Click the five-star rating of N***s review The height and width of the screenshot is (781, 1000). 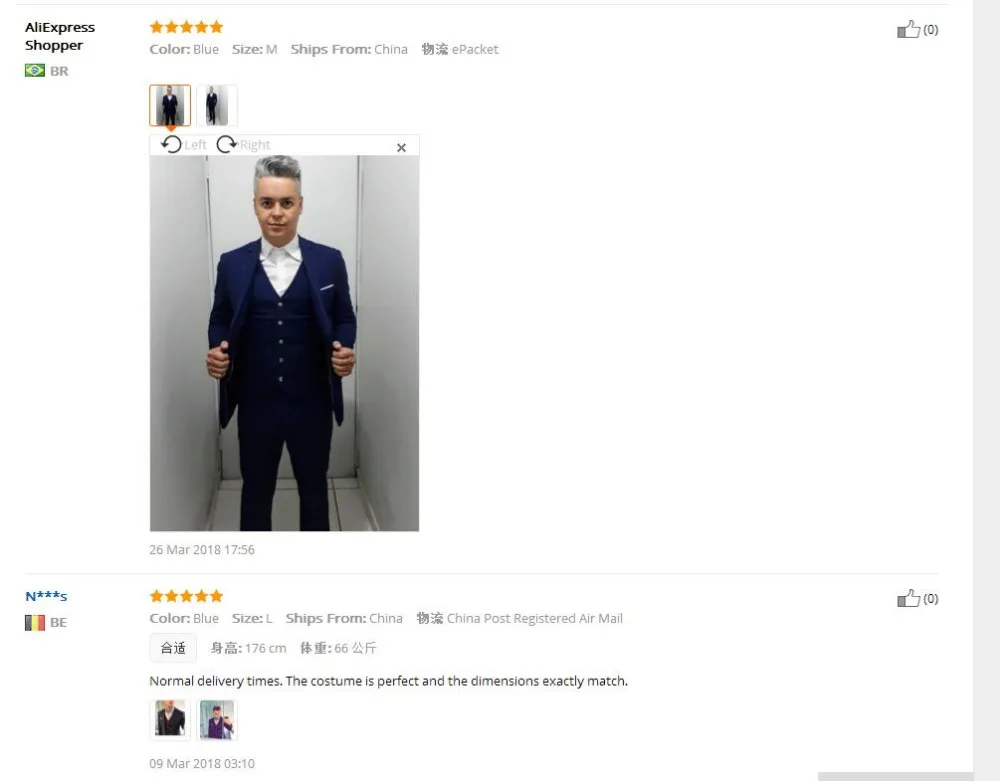tap(186, 596)
